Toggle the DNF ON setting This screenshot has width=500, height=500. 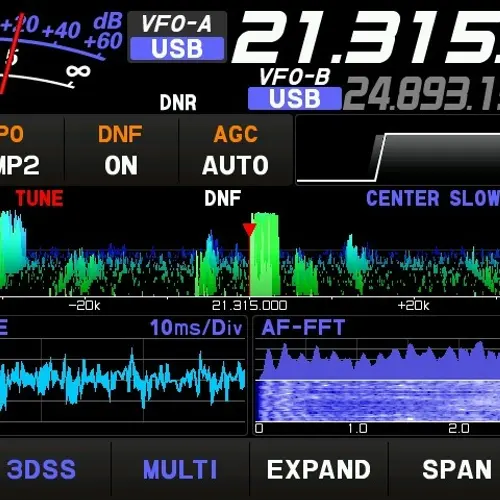(121, 150)
